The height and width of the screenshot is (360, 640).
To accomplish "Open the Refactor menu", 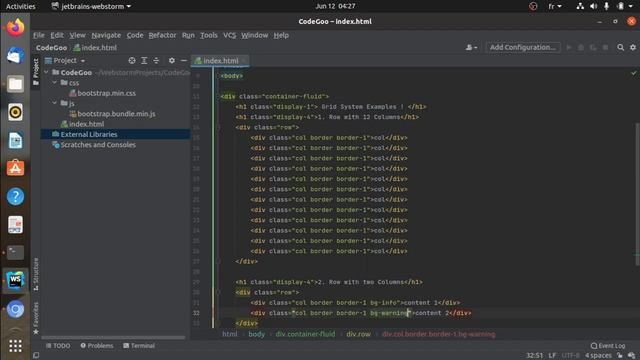I will click(x=162, y=35).
